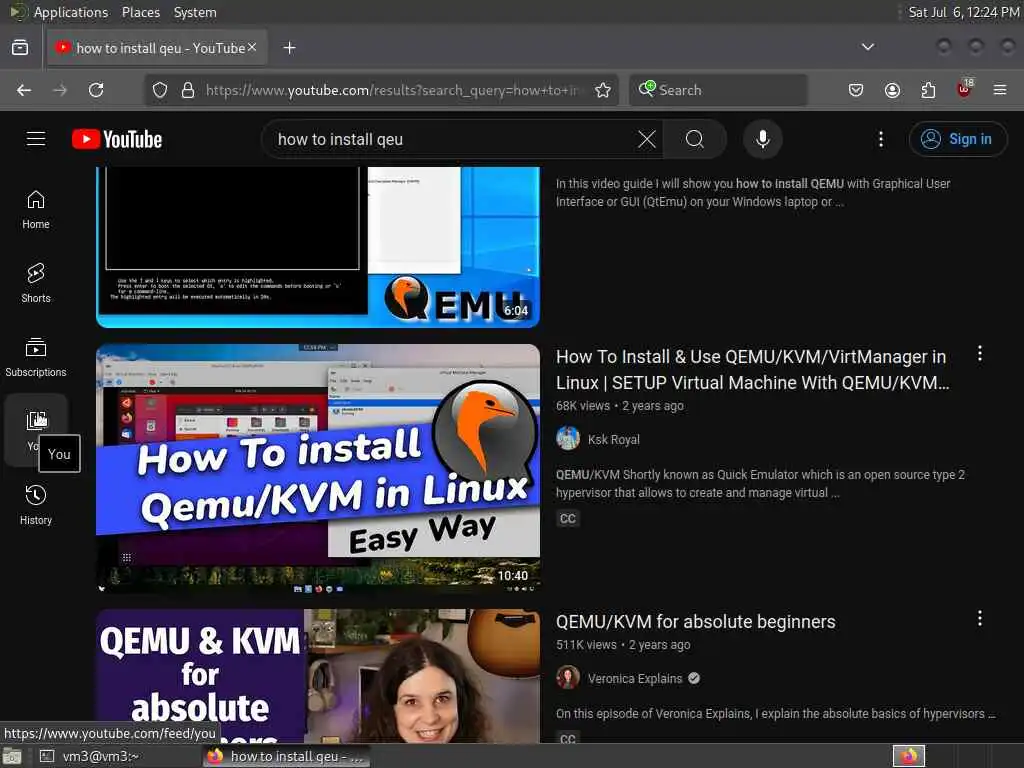Viewport: 1024px width, 768px height.
Task: Open Shorts in the sidebar
Action: (x=36, y=283)
